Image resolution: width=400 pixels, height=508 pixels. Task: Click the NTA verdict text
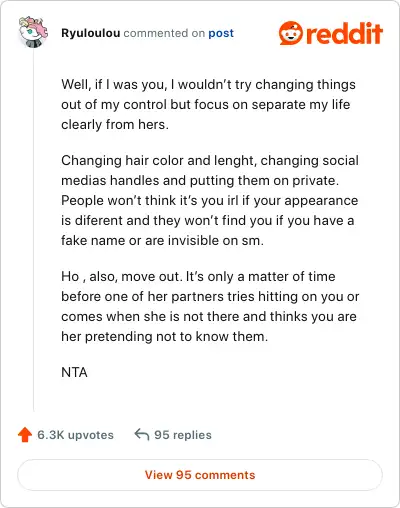[x=74, y=372]
